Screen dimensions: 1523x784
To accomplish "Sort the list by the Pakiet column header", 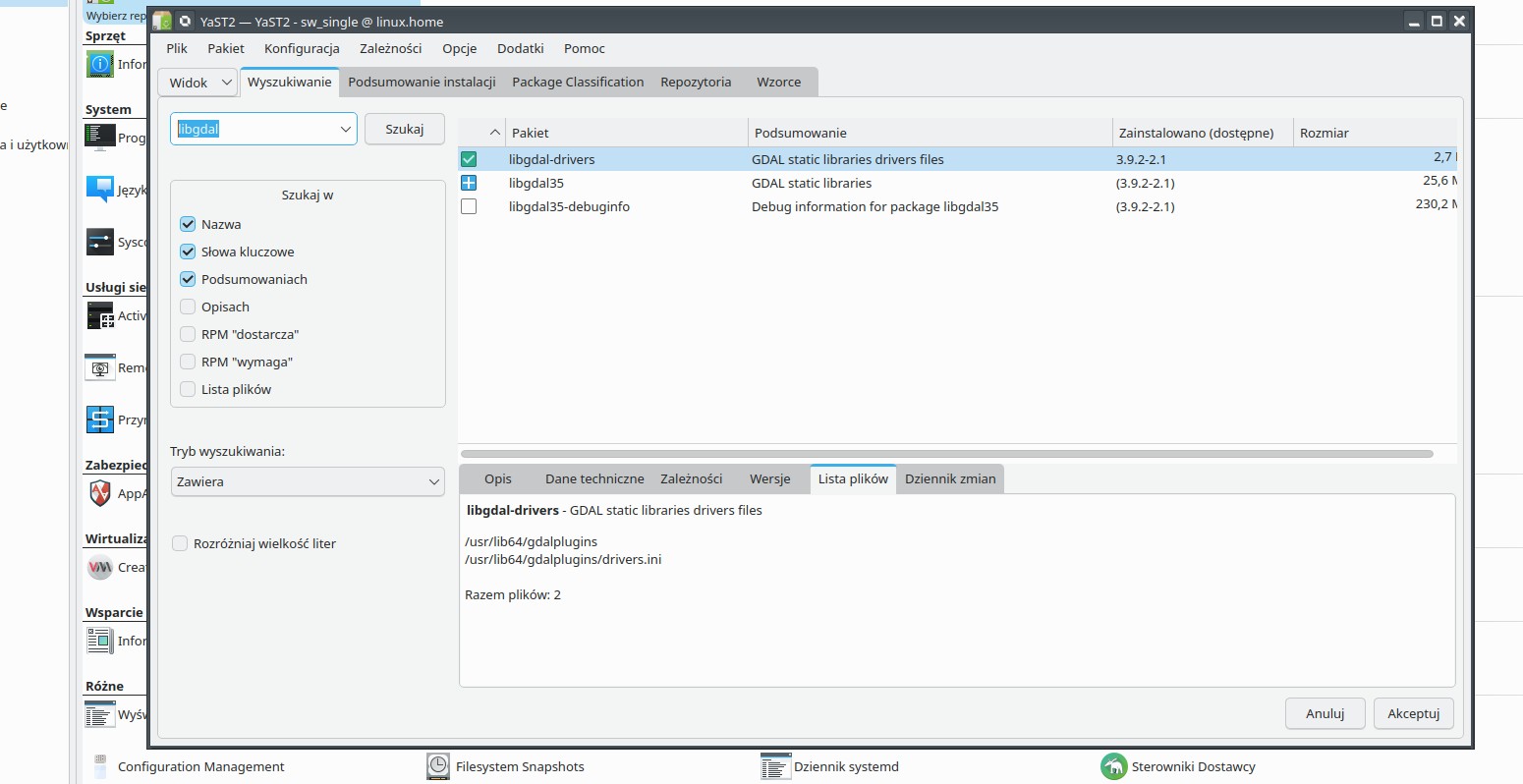I will 530,133.
